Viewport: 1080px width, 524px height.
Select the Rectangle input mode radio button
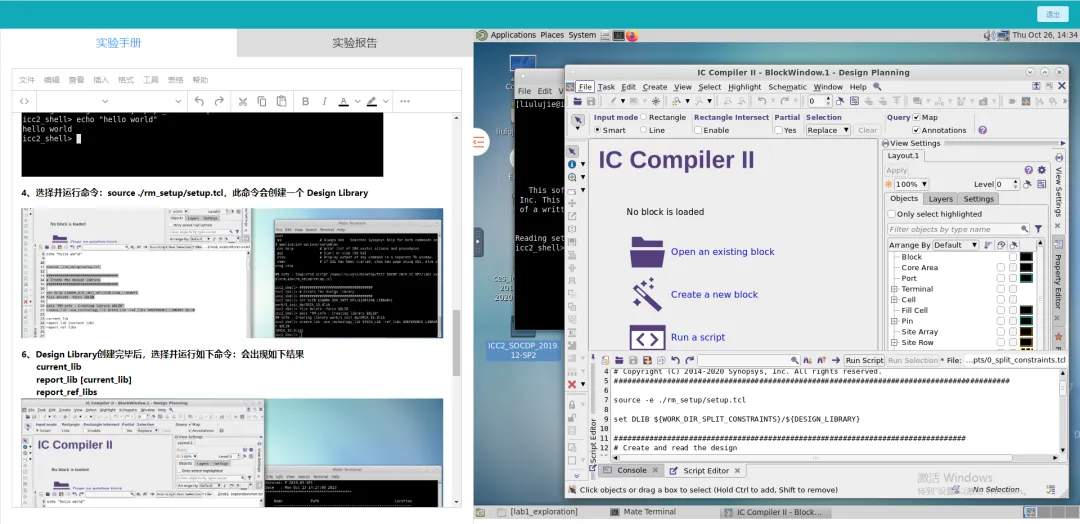tap(643, 117)
